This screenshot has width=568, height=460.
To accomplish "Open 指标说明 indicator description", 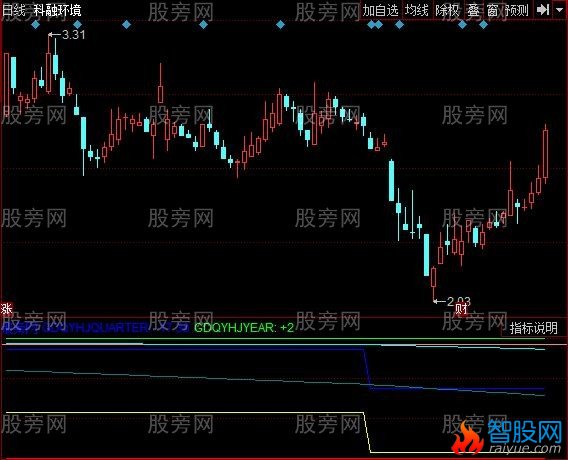I will point(533,328).
